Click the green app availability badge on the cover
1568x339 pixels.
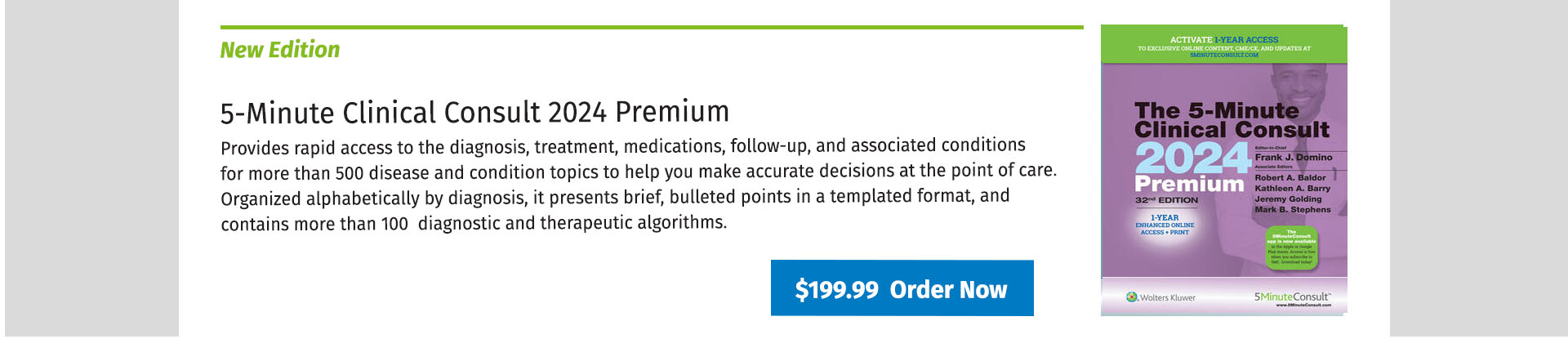[1291, 248]
